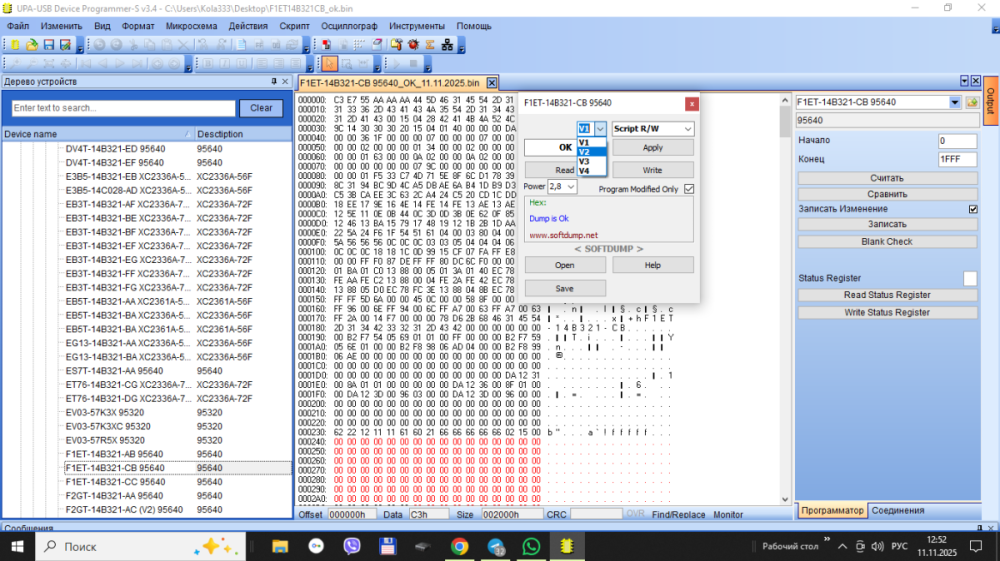Close the F1ET-14B321-CB 95640_OK bin tab
The height and width of the screenshot is (561, 1000).
[492, 83]
